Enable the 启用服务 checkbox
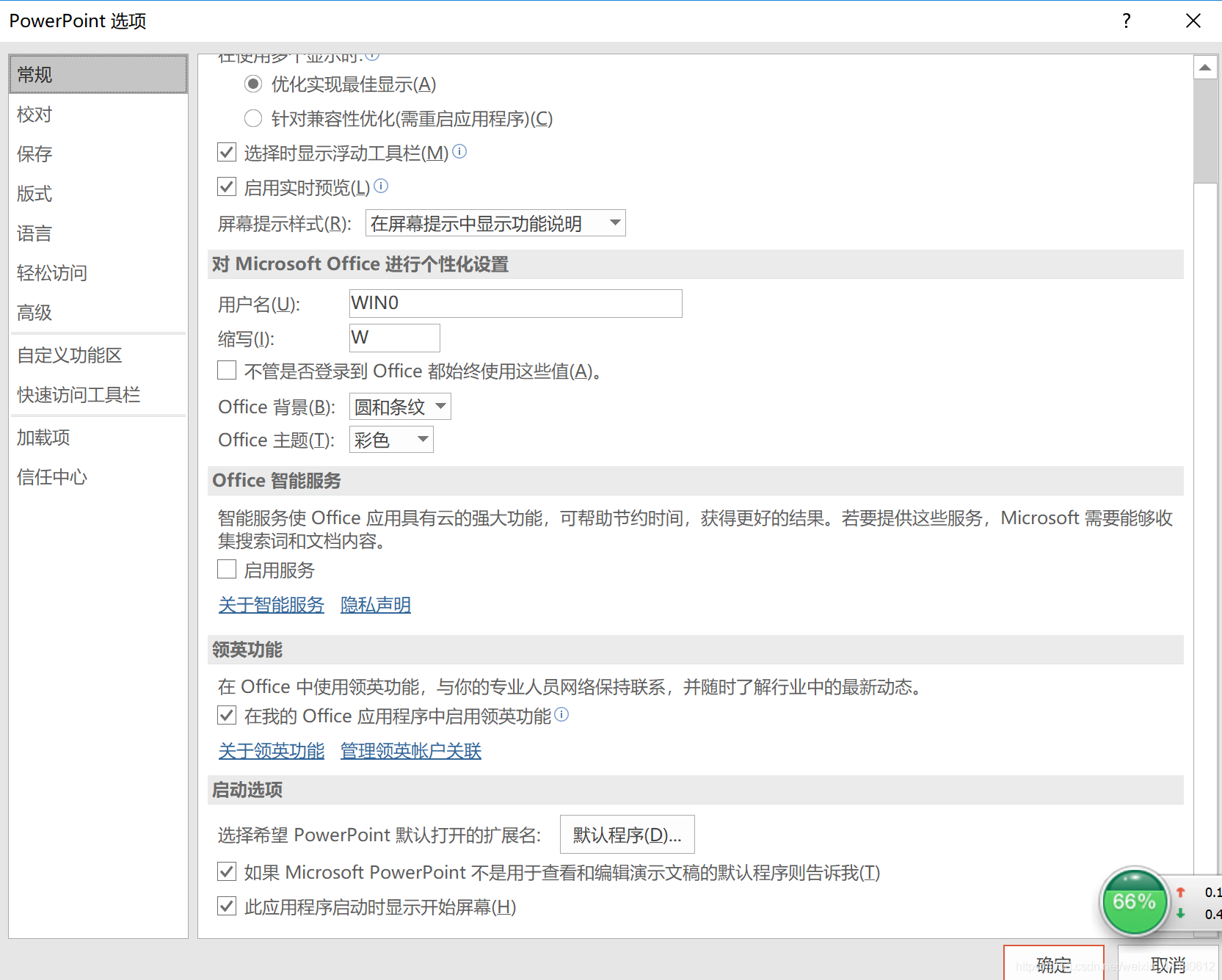The image size is (1222, 980). (227, 569)
